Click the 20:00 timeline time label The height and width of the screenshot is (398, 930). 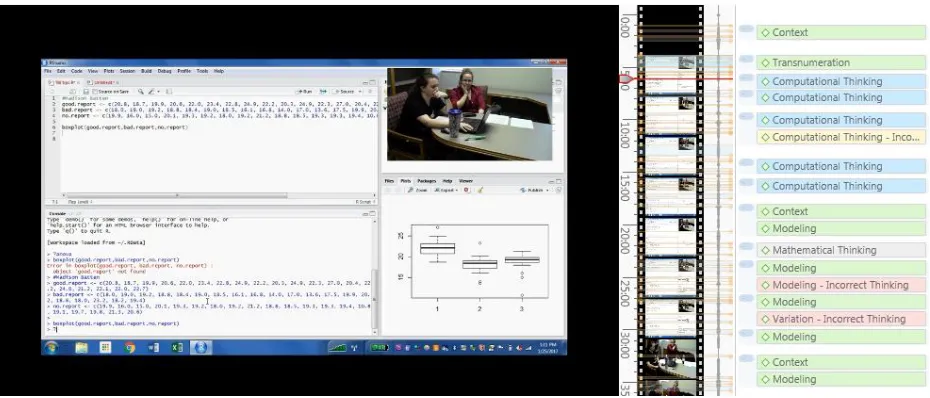(625, 240)
